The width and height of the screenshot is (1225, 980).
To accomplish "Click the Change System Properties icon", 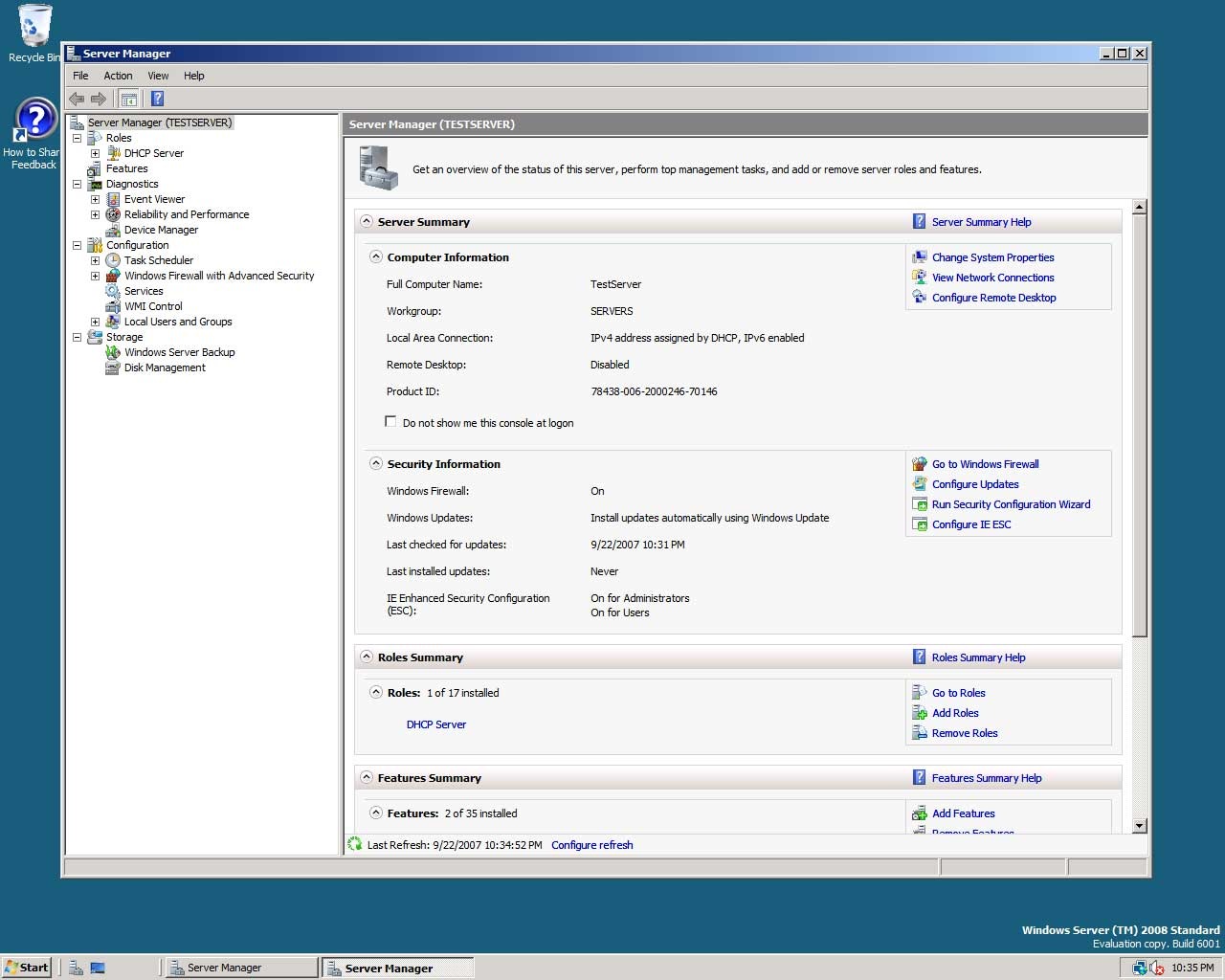I will point(919,256).
